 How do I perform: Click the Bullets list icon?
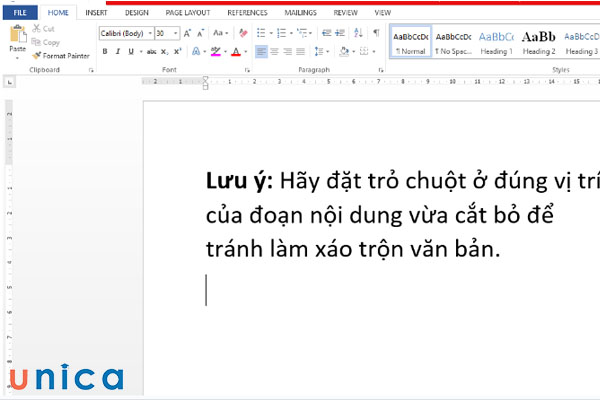point(261,33)
